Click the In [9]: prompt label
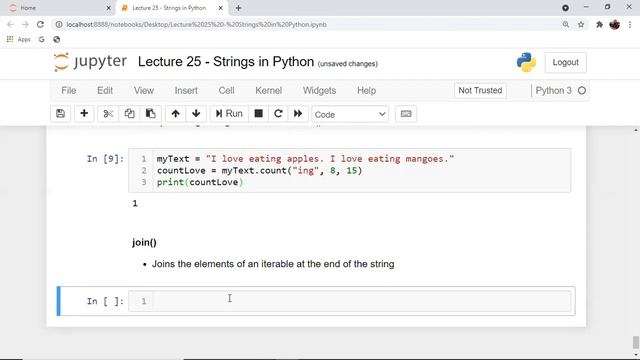 (x=105, y=159)
